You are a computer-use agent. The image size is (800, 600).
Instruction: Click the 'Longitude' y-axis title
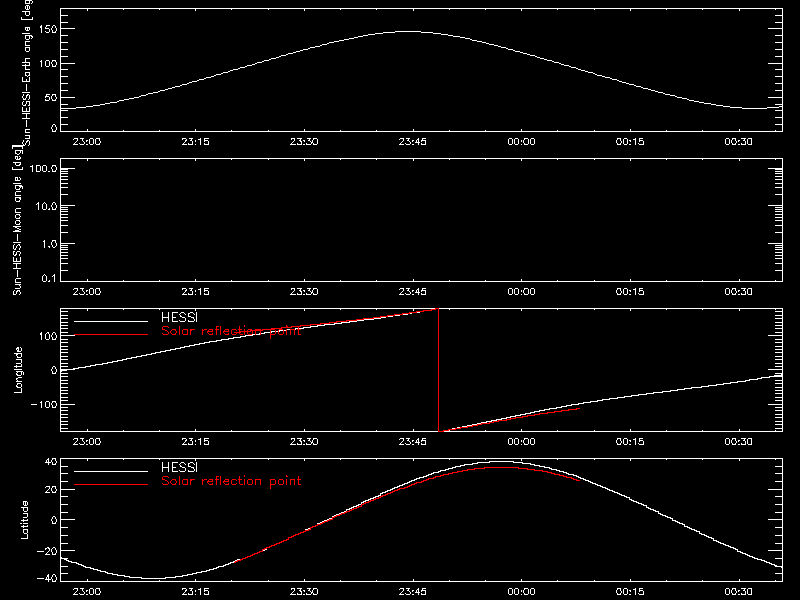pos(18,370)
